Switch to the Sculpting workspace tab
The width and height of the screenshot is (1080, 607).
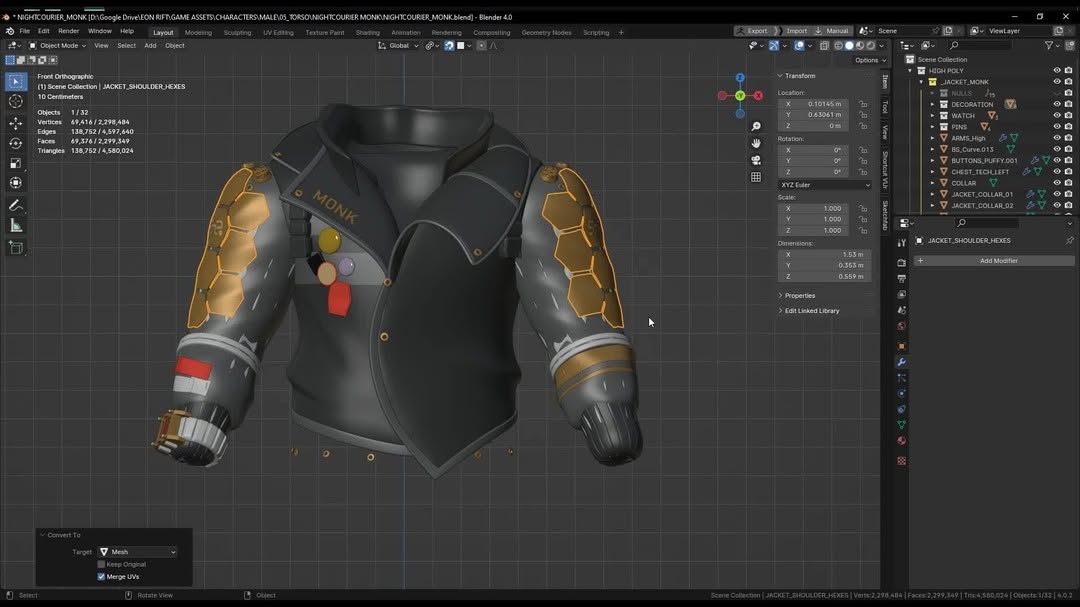(x=237, y=32)
